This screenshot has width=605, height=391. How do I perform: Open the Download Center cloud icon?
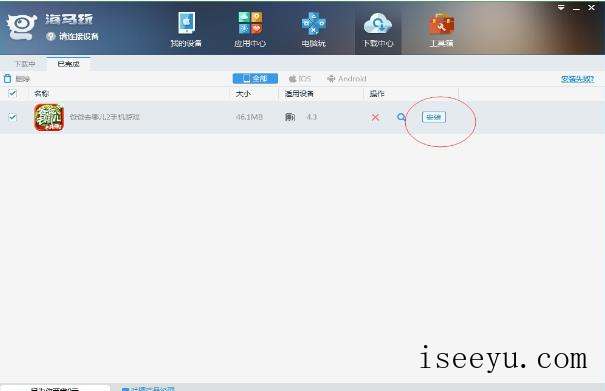pyautogui.click(x=378, y=24)
